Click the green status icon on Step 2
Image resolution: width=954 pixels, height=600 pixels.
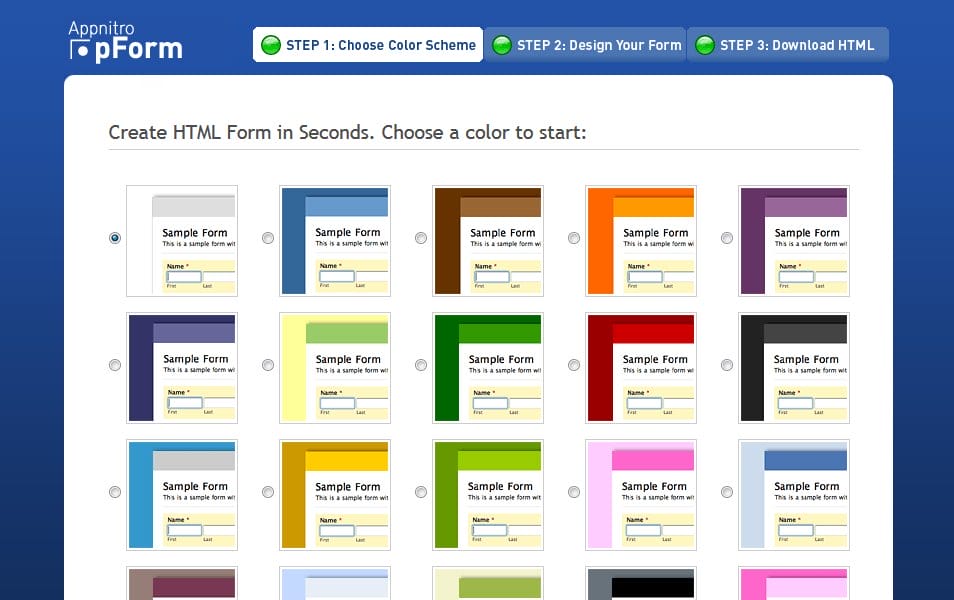click(x=502, y=44)
